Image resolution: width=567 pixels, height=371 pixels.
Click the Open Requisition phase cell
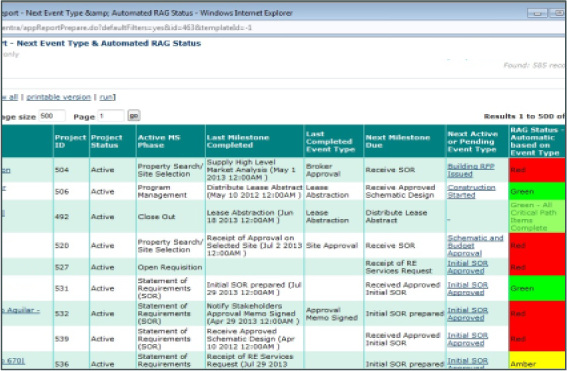point(170,267)
